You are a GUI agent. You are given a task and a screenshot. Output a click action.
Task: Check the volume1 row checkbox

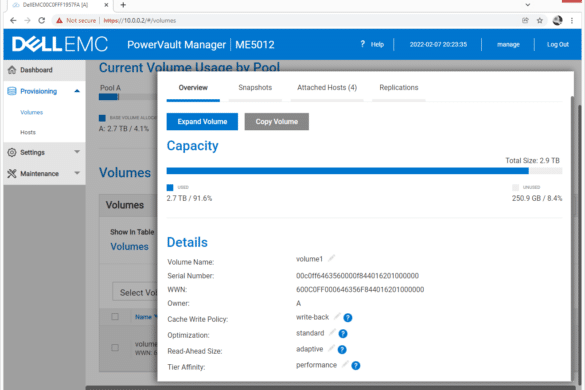pyautogui.click(x=115, y=347)
